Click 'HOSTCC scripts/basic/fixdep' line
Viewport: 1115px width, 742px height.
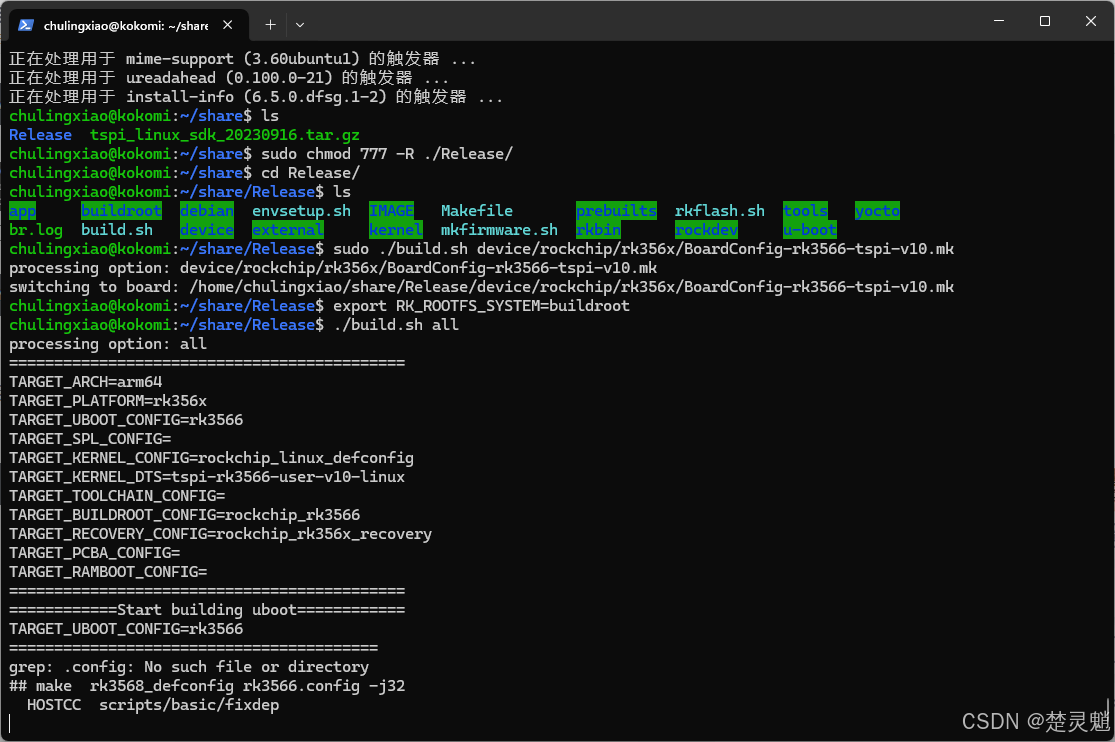[153, 705]
